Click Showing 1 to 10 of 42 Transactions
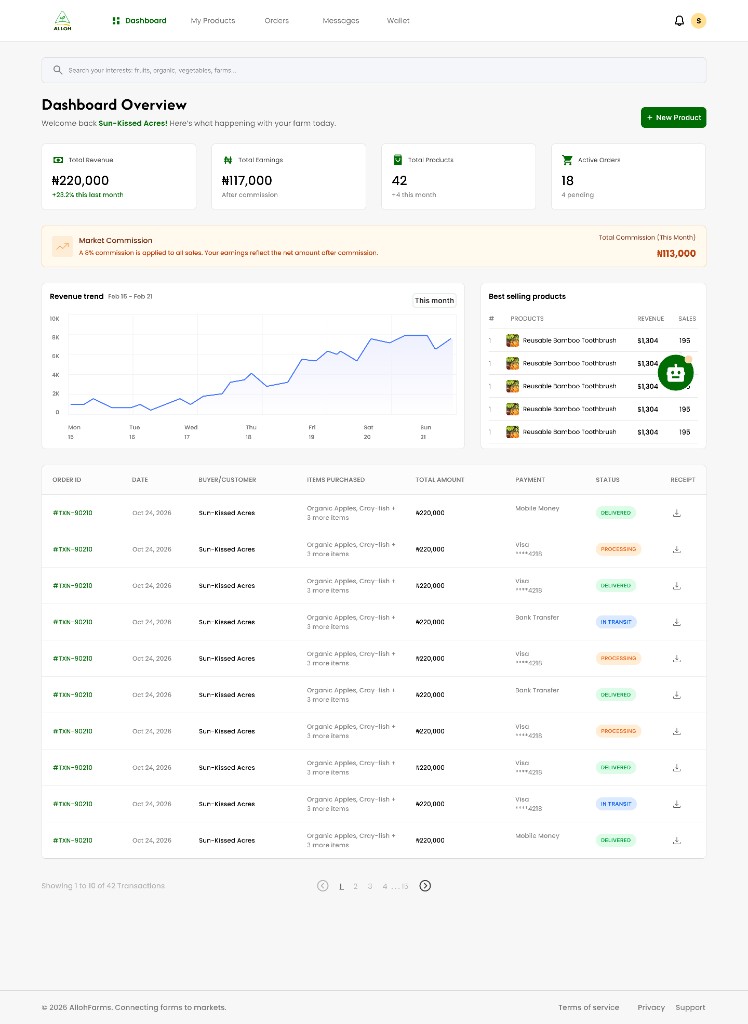The width and height of the screenshot is (748, 1024). tap(103, 886)
